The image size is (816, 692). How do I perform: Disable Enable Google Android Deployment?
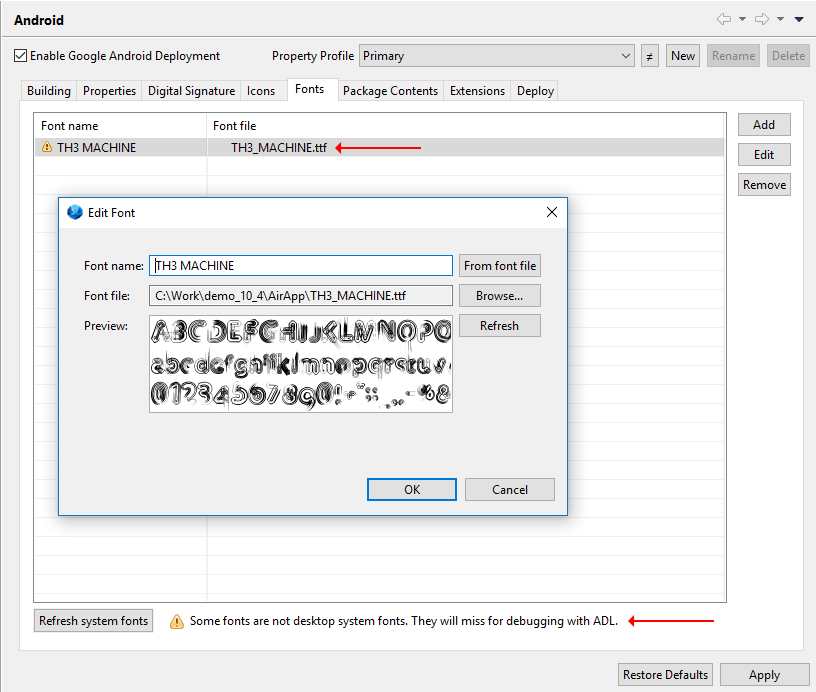(21, 55)
